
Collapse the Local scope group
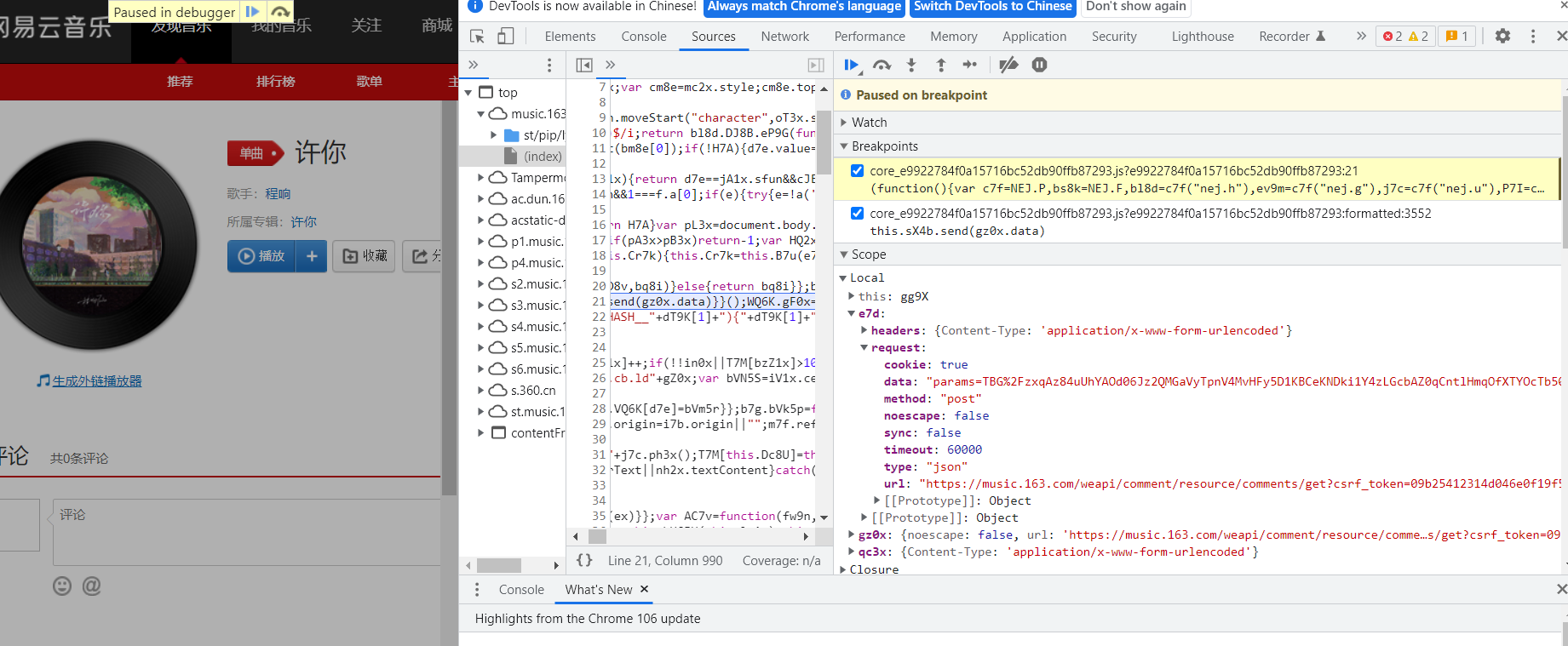pos(843,277)
